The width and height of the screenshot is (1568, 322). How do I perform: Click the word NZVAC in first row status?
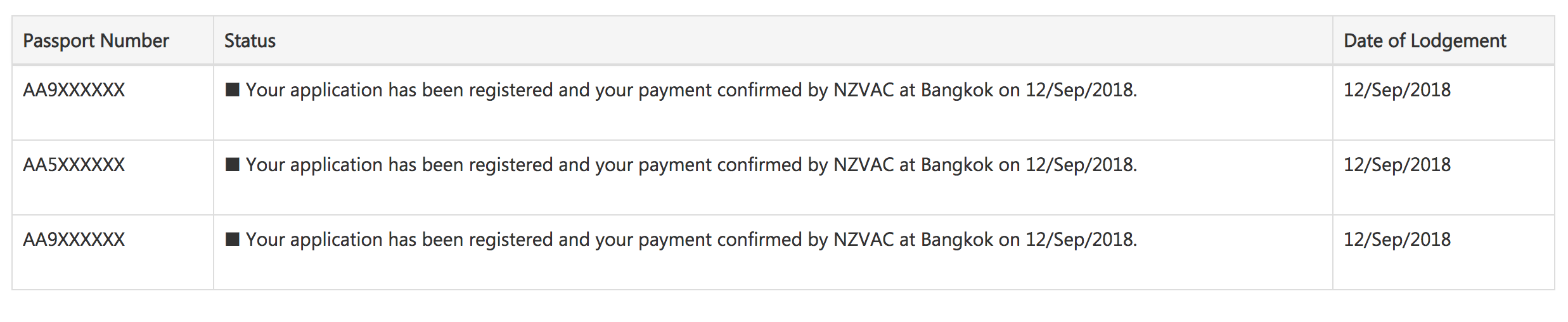864,90
